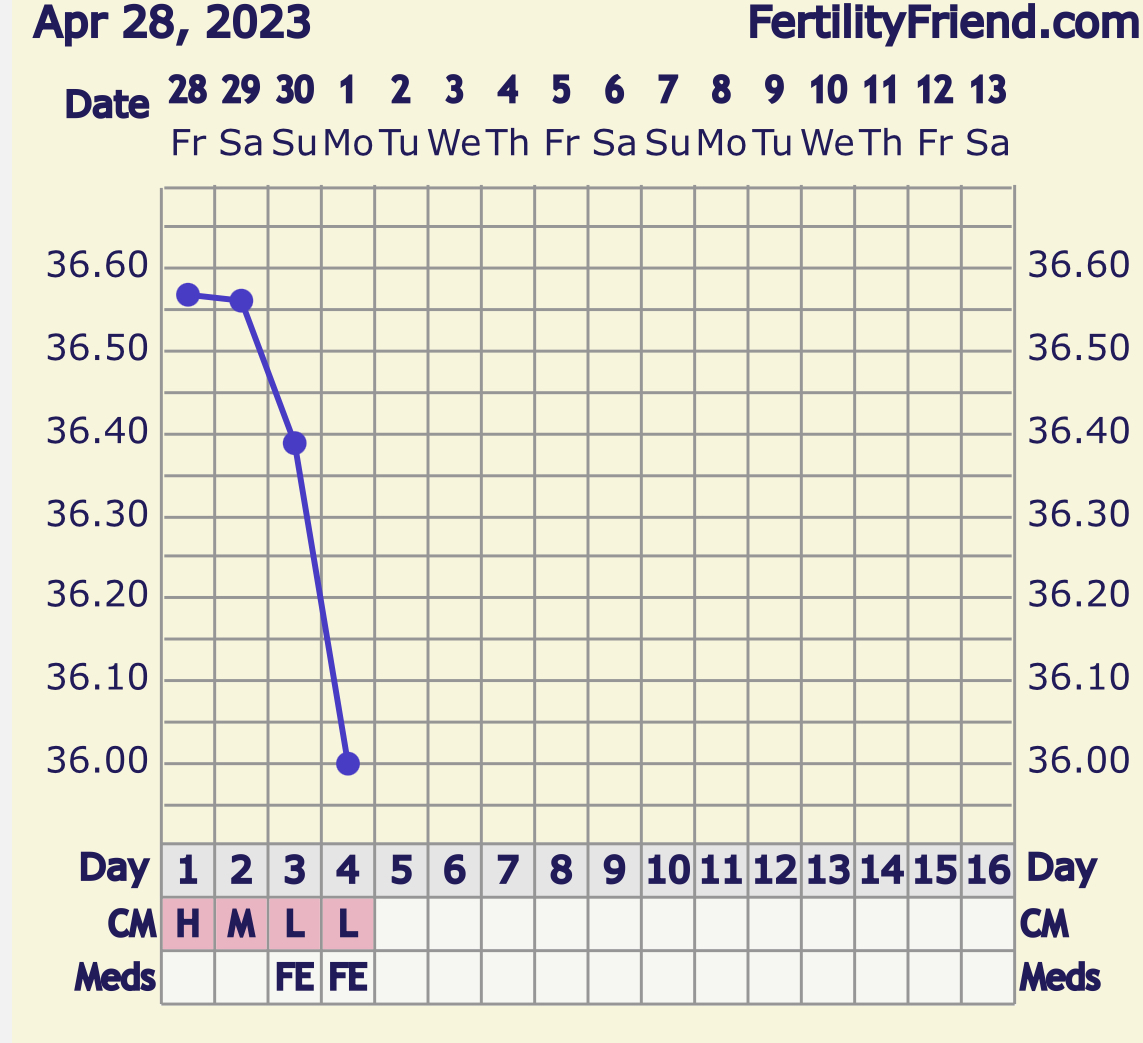Select cycle day 5 in the Day row
Screen dimensions: 1143x1043
click(401, 871)
